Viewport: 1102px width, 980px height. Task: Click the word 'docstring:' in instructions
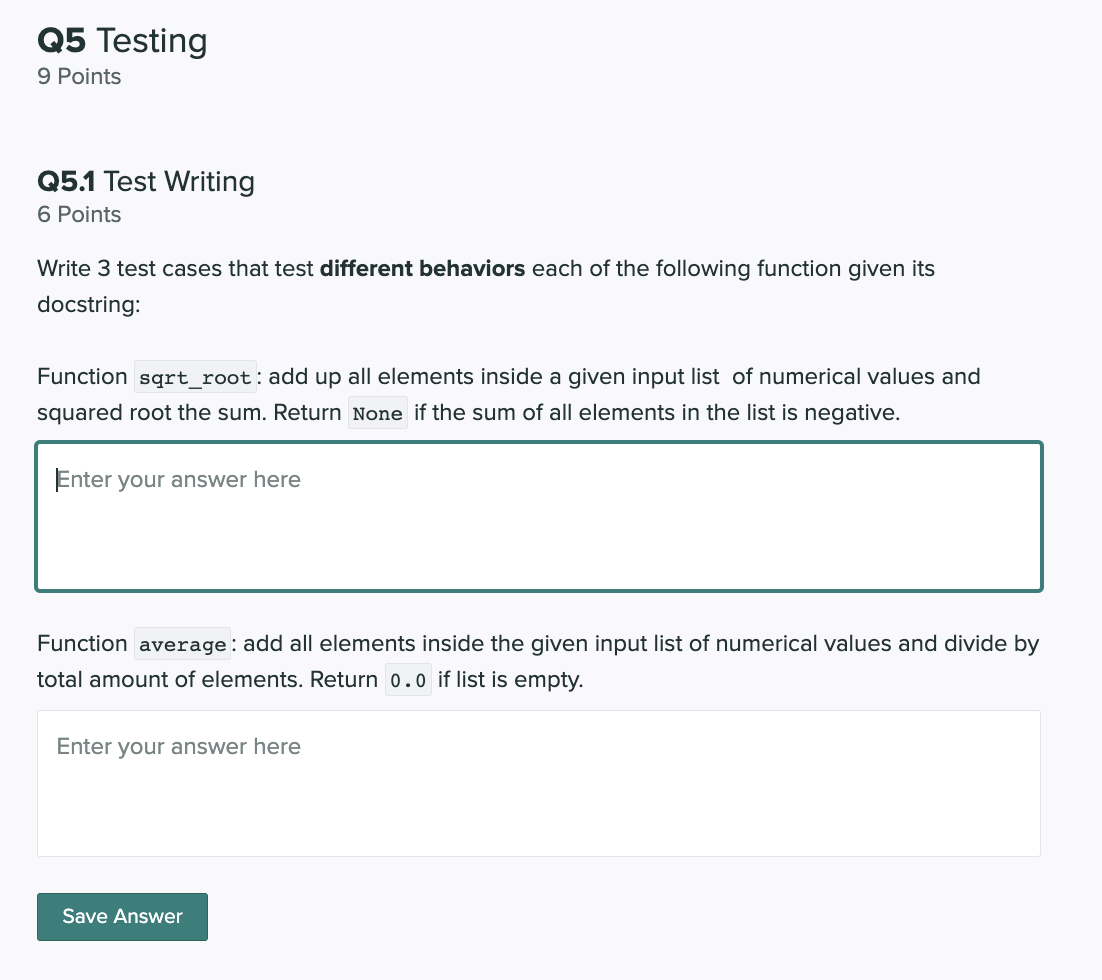[89, 304]
